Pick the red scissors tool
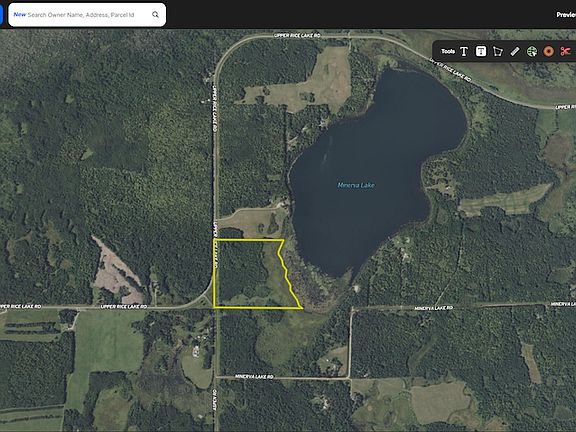This screenshot has height=432, width=576. tap(565, 51)
